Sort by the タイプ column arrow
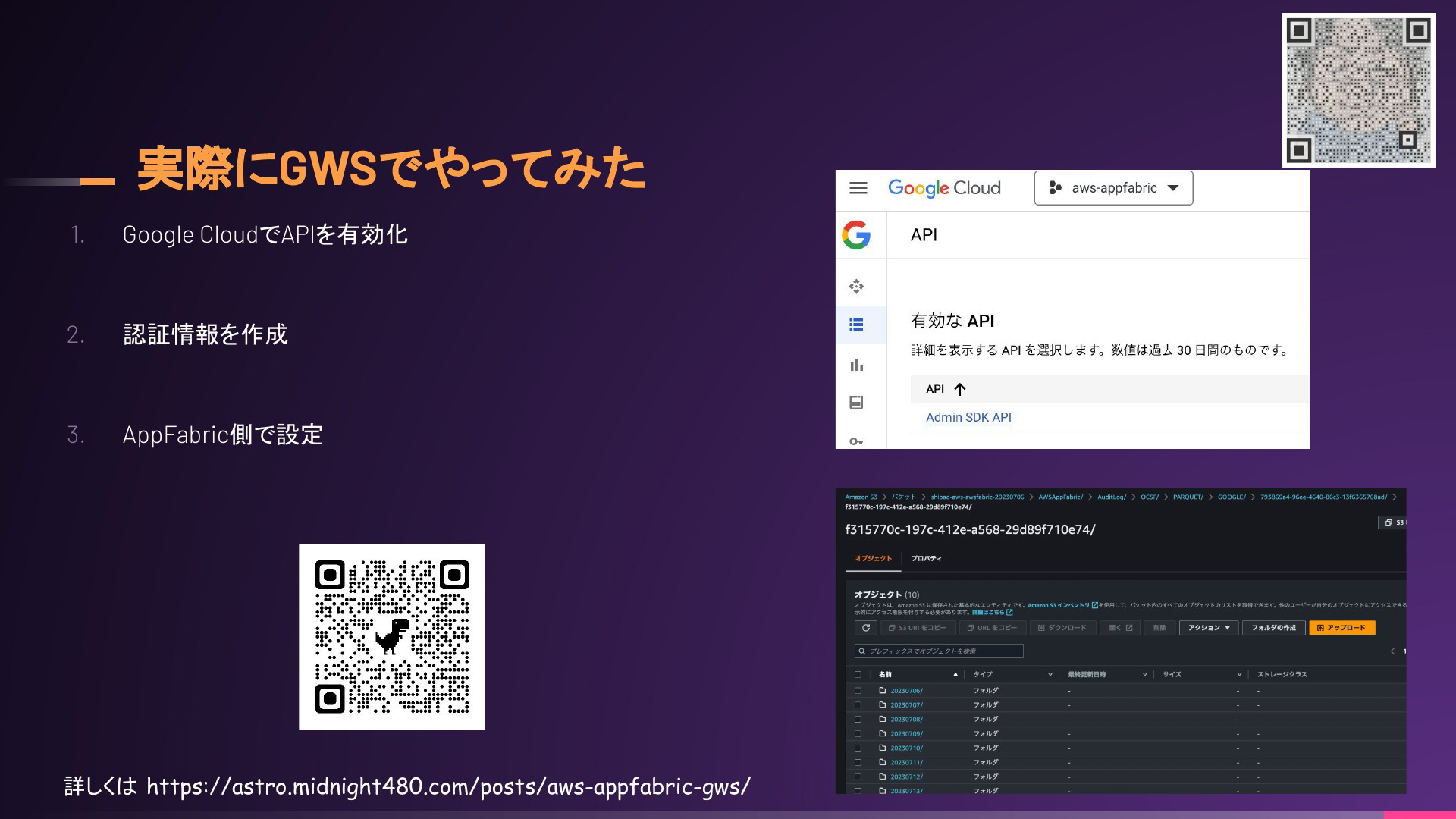Viewport: 1456px width, 819px height. 1050,674
